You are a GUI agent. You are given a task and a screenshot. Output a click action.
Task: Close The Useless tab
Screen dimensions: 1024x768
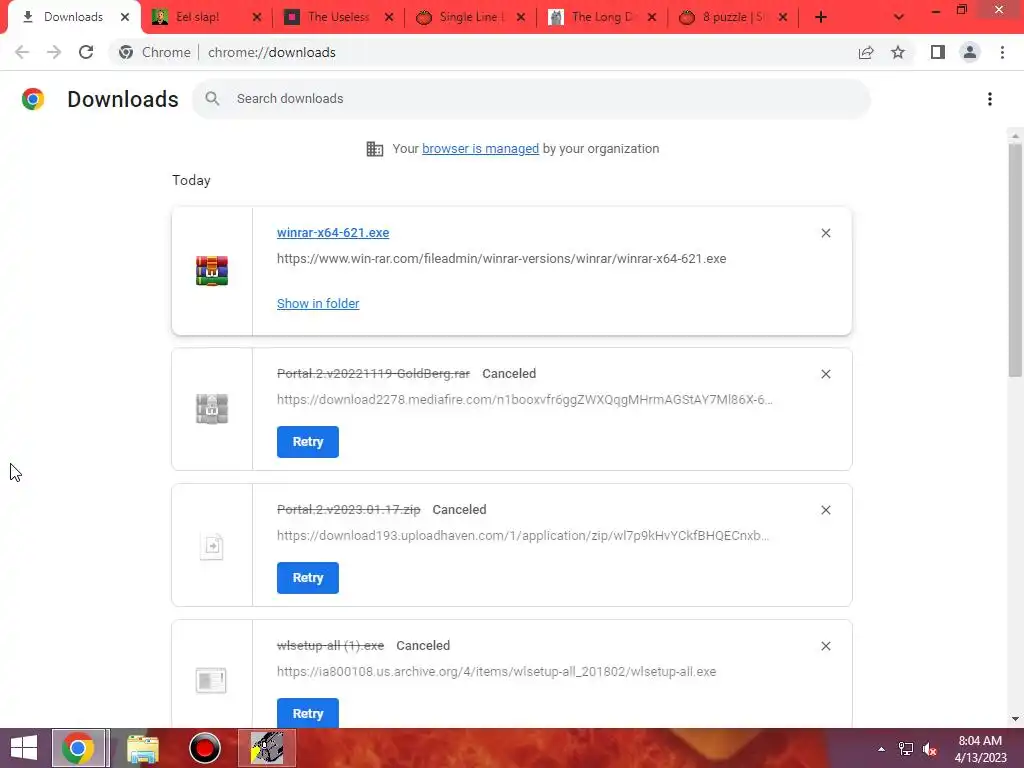[x=389, y=18]
